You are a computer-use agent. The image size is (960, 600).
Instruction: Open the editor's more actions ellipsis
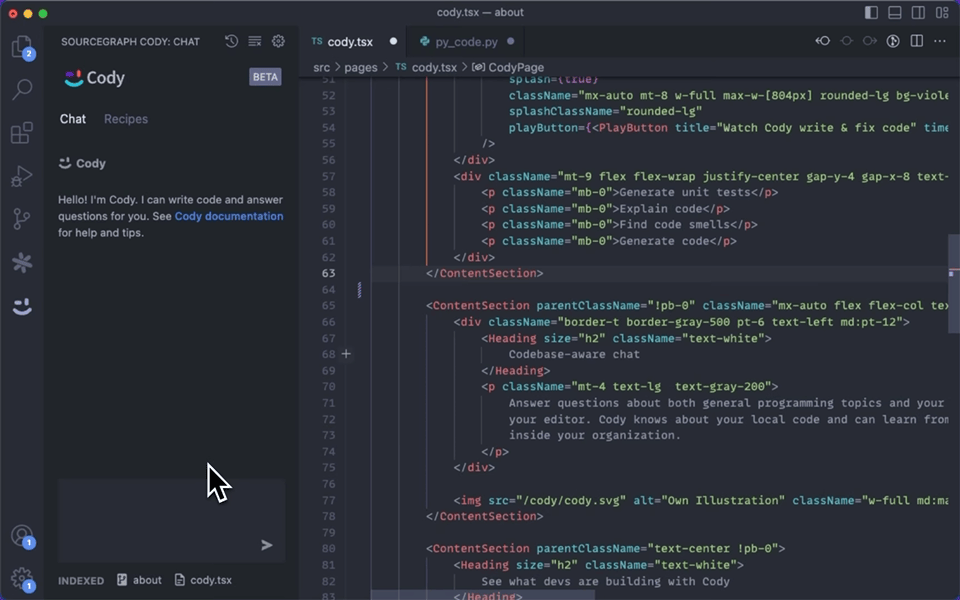coord(939,41)
